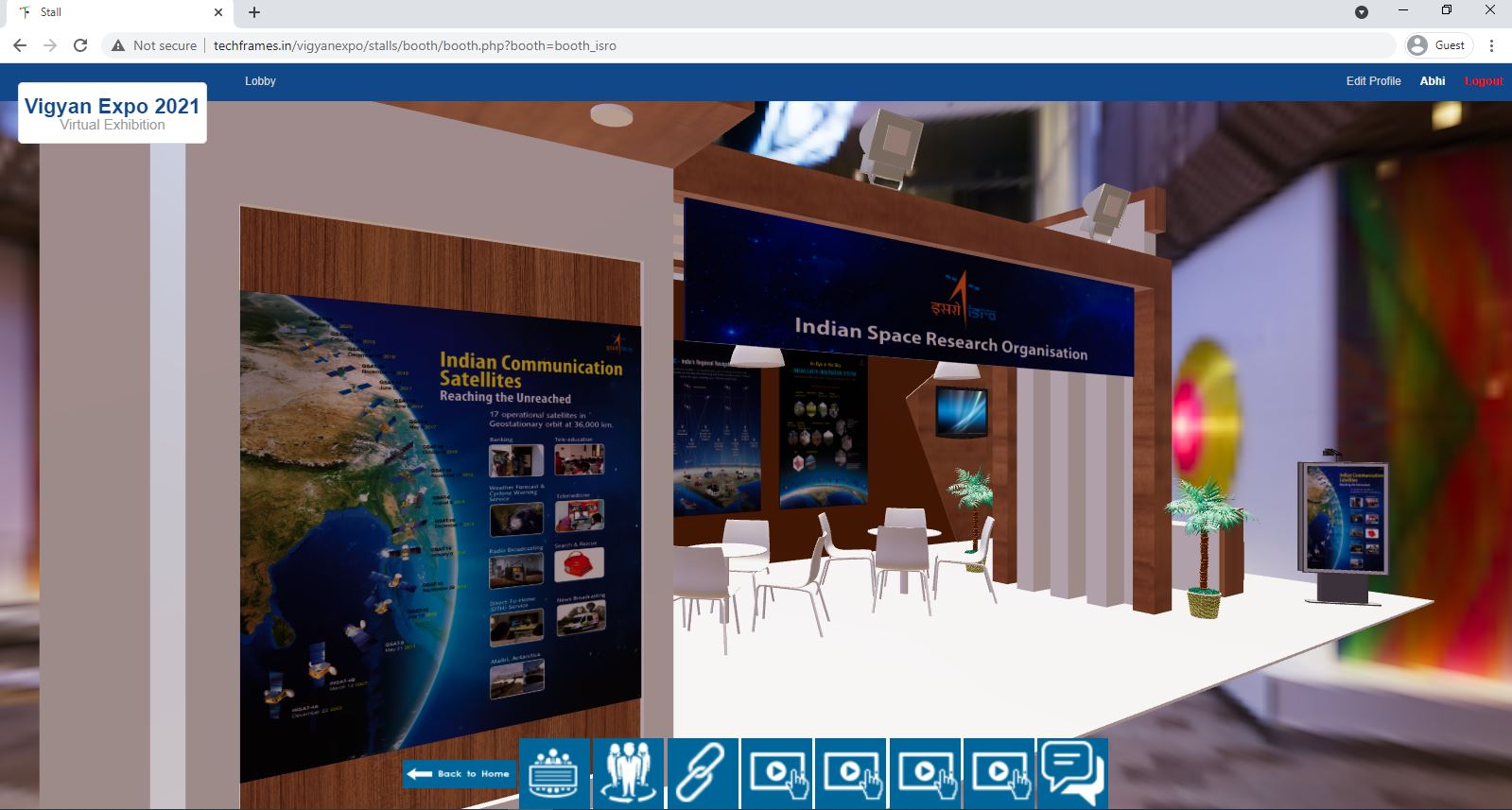
Task: Play the second video icon
Action: [x=850, y=773]
